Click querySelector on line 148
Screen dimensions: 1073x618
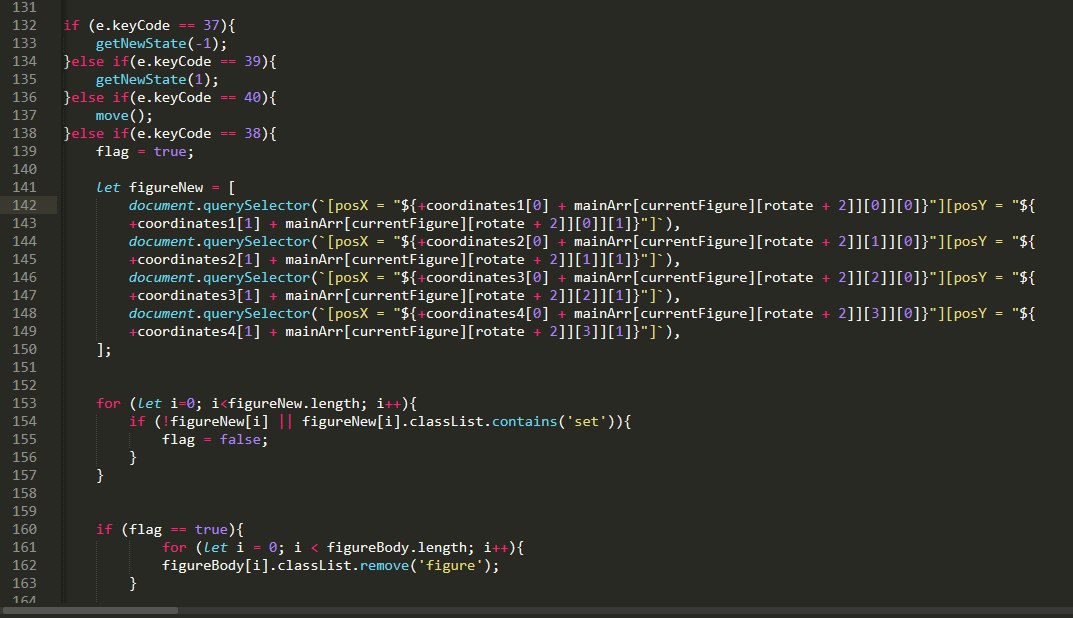click(x=256, y=313)
